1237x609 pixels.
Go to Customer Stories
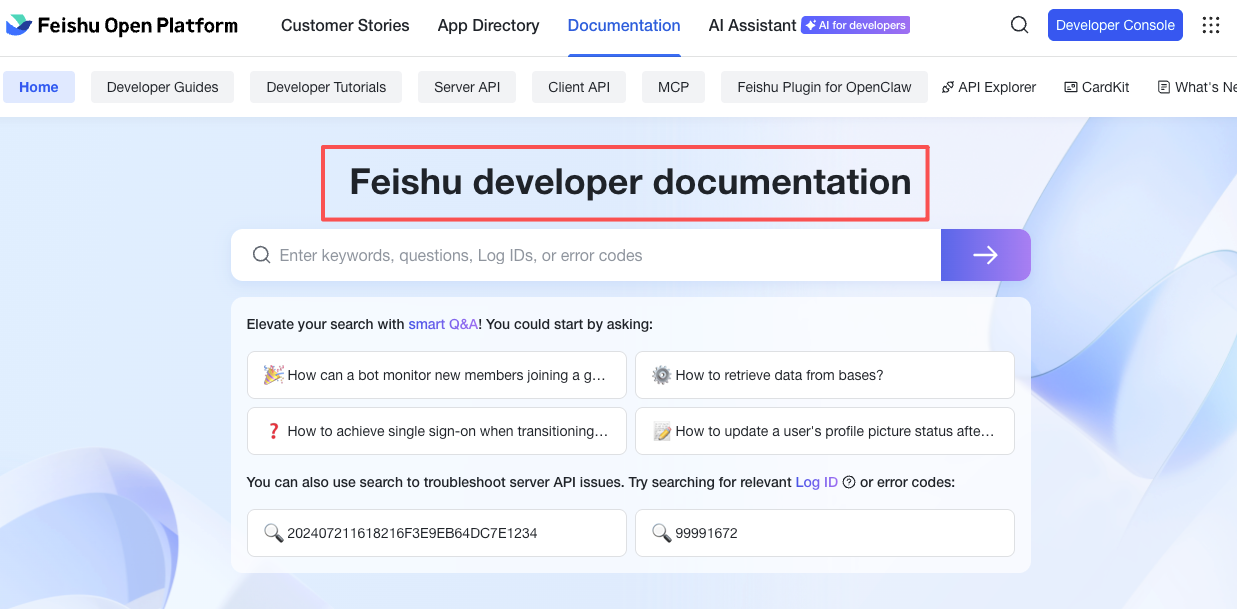(x=345, y=25)
